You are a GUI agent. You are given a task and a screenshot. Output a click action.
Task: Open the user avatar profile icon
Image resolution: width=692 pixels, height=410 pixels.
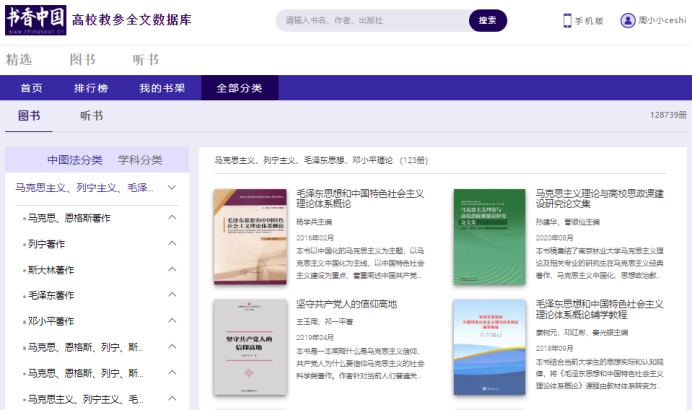pos(628,20)
